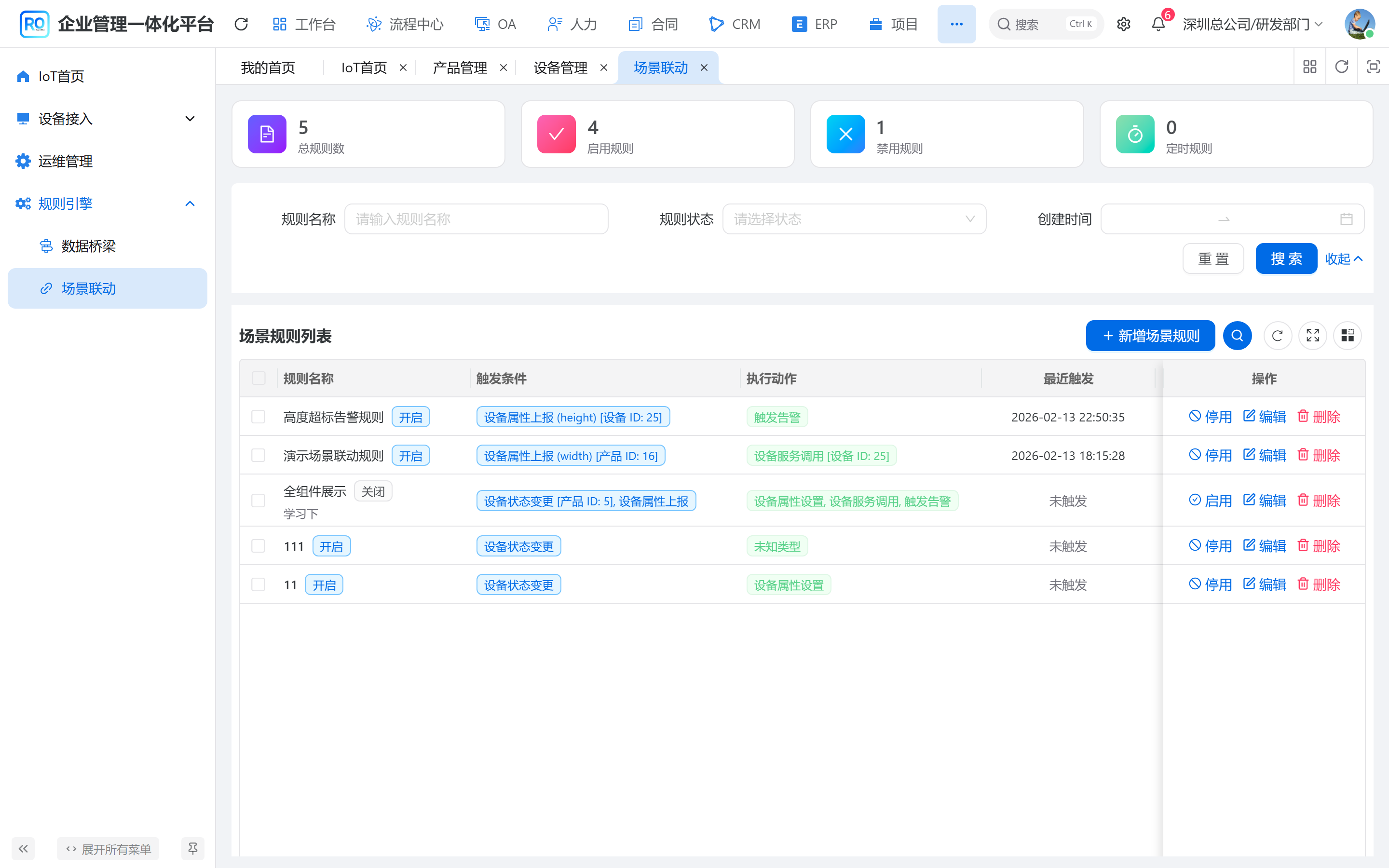This screenshot has width=1389, height=868.
Task: Open the calendar icon in 创建时间 field
Action: (x=1347, y=219)
